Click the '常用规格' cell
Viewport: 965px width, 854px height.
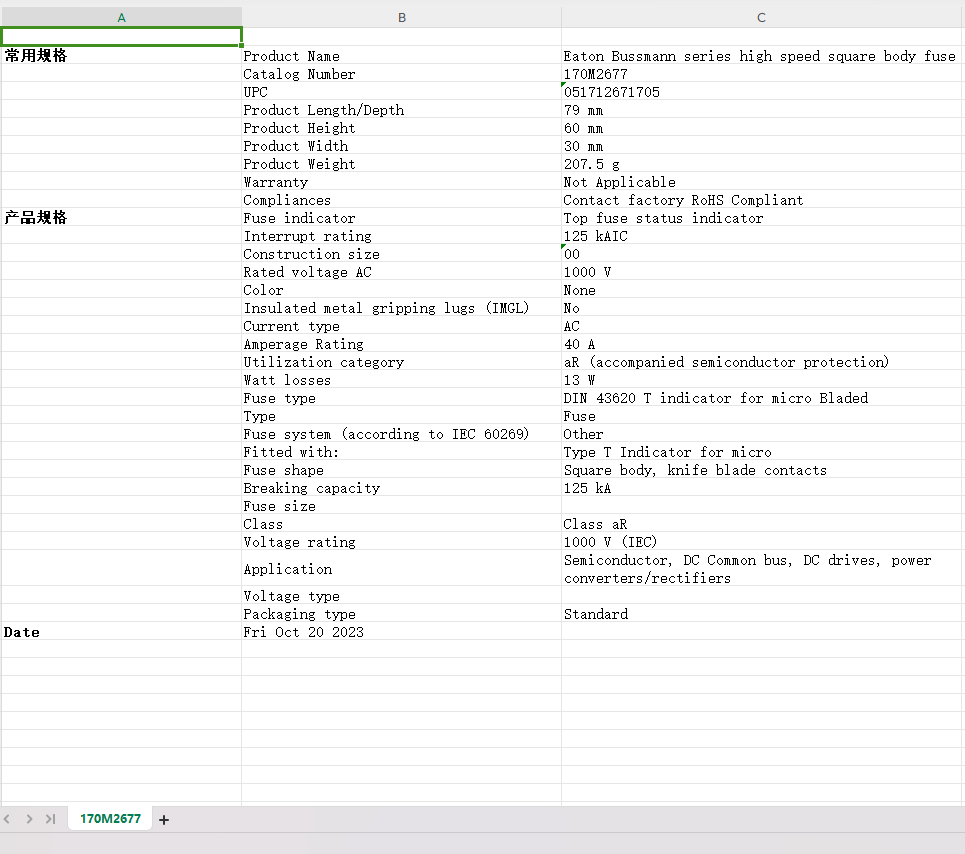pyautogui.click(x=121, y=55)
